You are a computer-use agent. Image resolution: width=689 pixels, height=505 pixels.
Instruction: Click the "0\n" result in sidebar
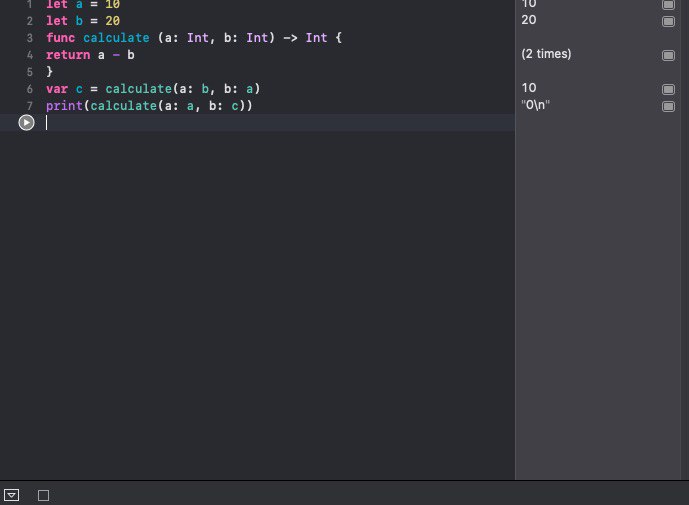(535, 105)
